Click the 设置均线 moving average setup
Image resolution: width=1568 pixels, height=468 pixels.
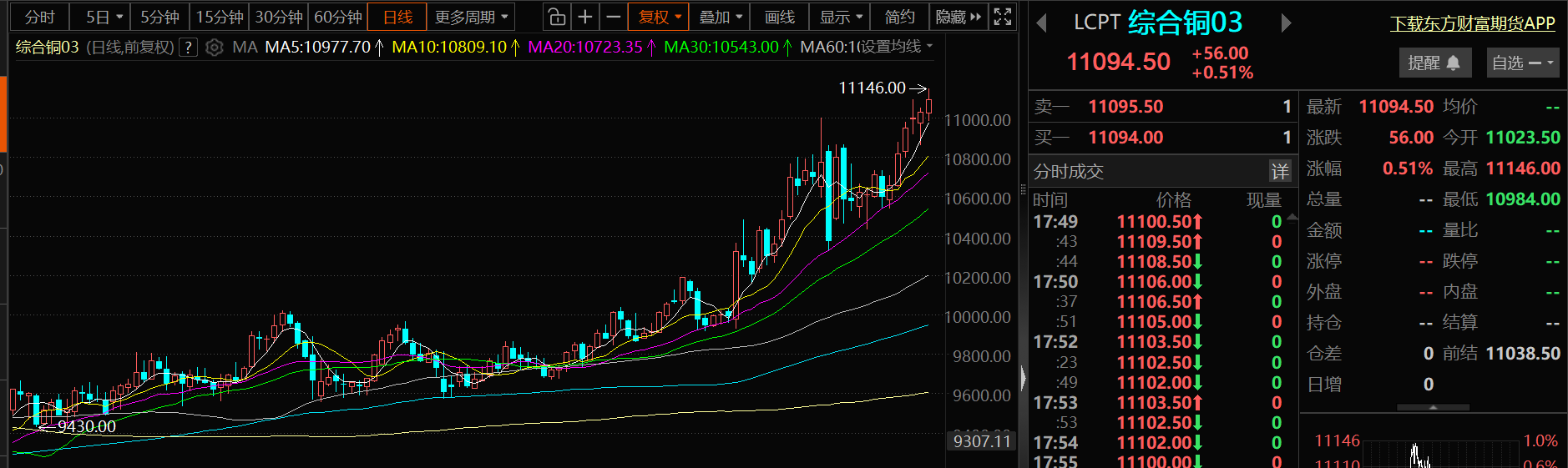tap(895, 47)
